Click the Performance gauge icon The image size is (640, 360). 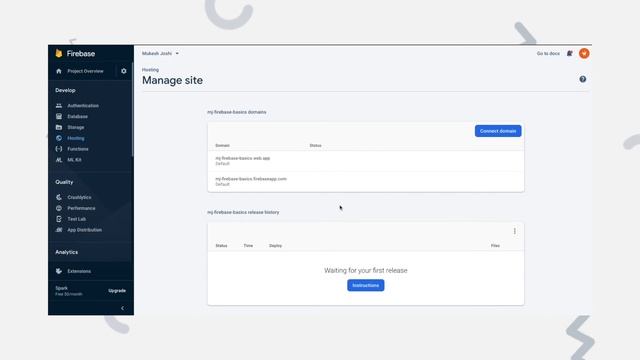(59, 208)
